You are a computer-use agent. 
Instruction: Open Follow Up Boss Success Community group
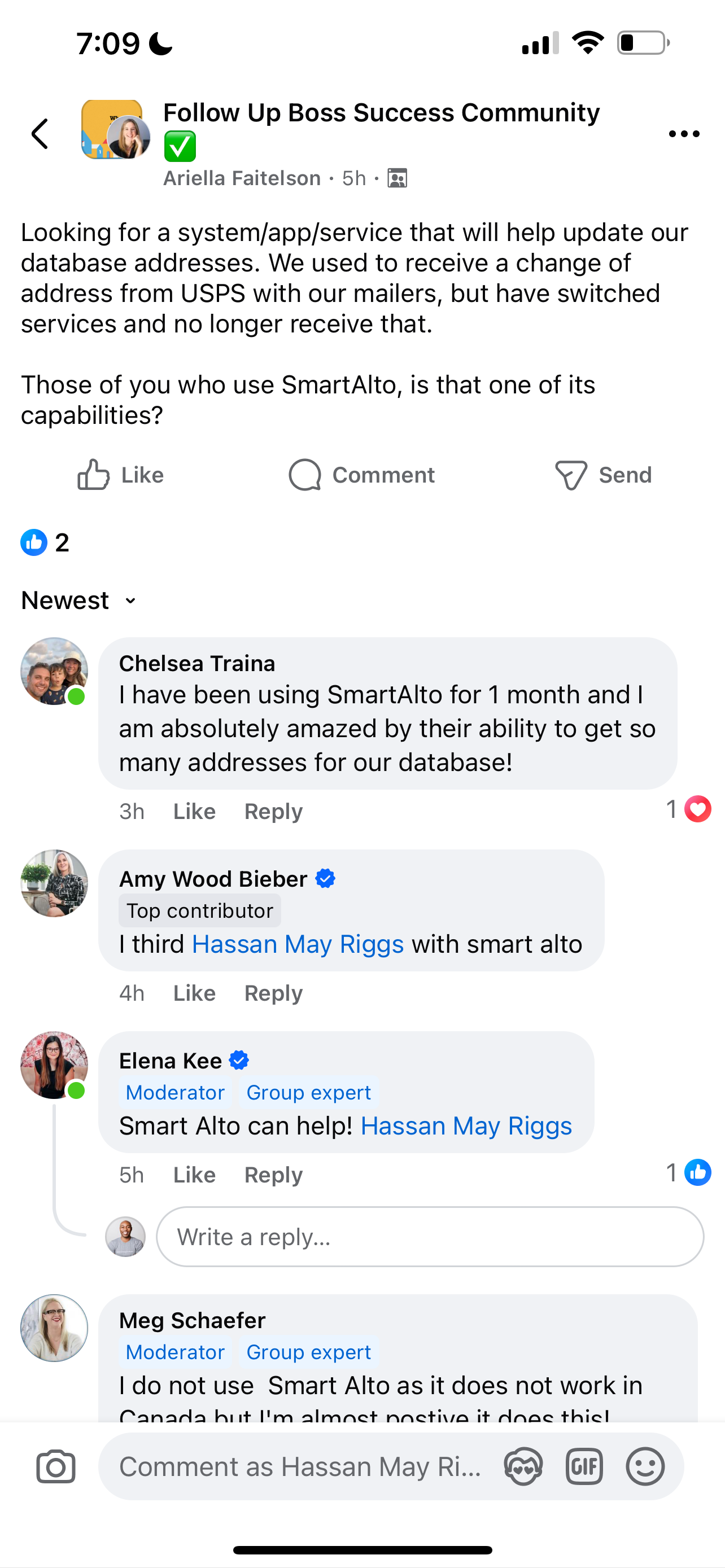[x=381, y=113]
